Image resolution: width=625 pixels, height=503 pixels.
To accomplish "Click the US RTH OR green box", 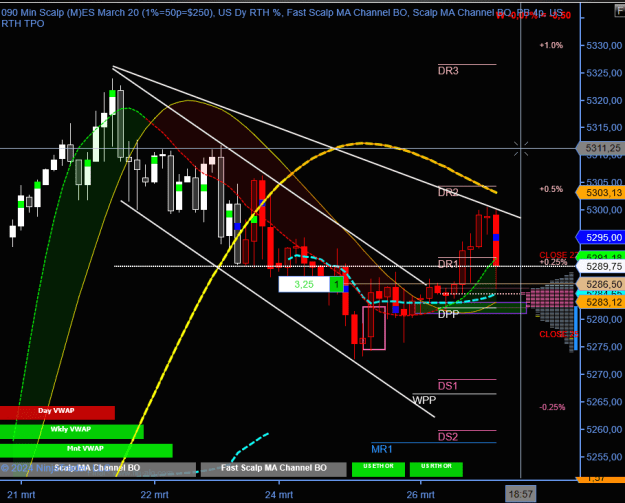I will click(436, 469).
